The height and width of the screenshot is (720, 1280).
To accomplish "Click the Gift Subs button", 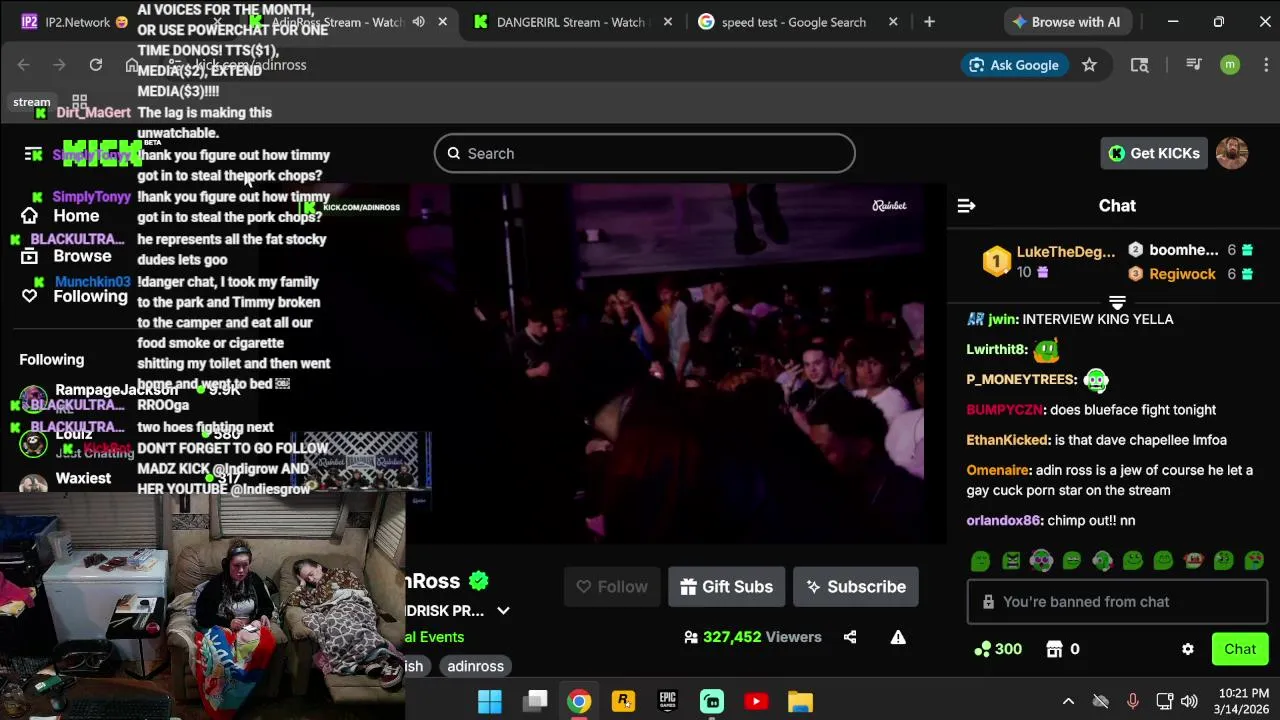I will 726,587.
